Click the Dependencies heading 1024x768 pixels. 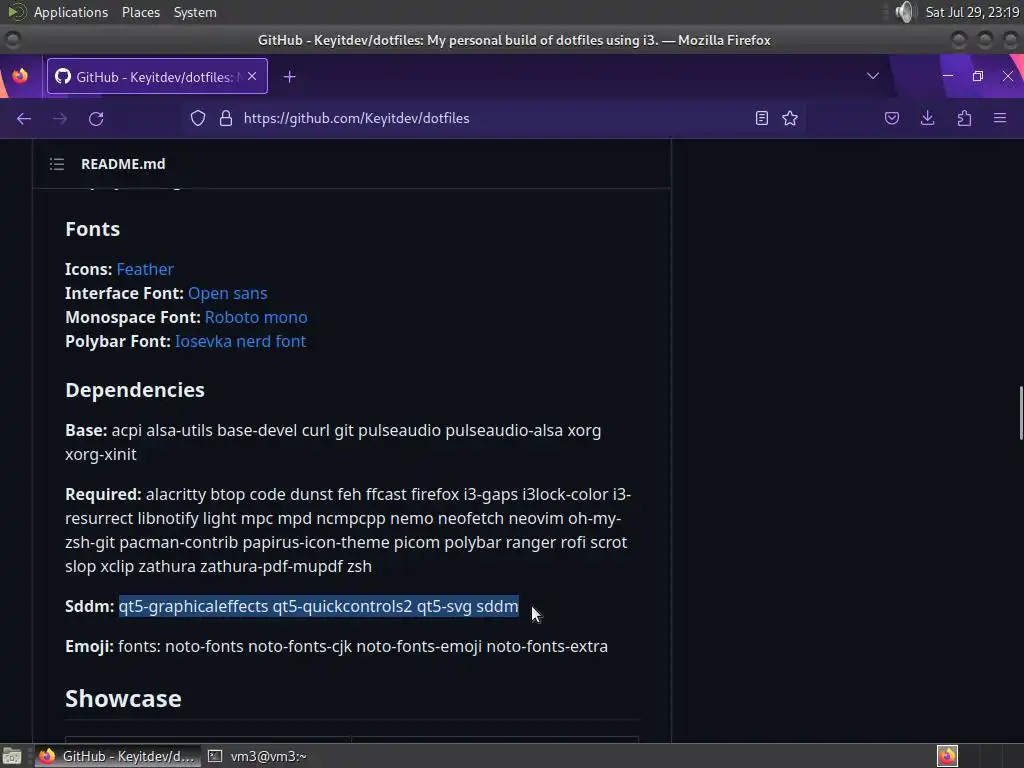tap(135, 390)
